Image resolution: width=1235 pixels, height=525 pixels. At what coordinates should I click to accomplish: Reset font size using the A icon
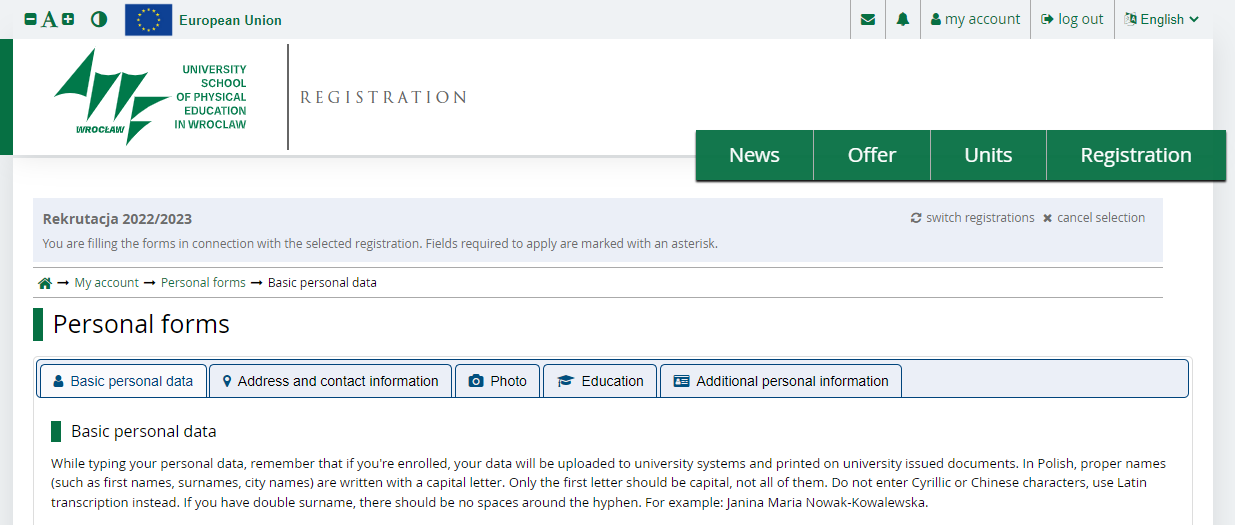(x=49, y=19)
